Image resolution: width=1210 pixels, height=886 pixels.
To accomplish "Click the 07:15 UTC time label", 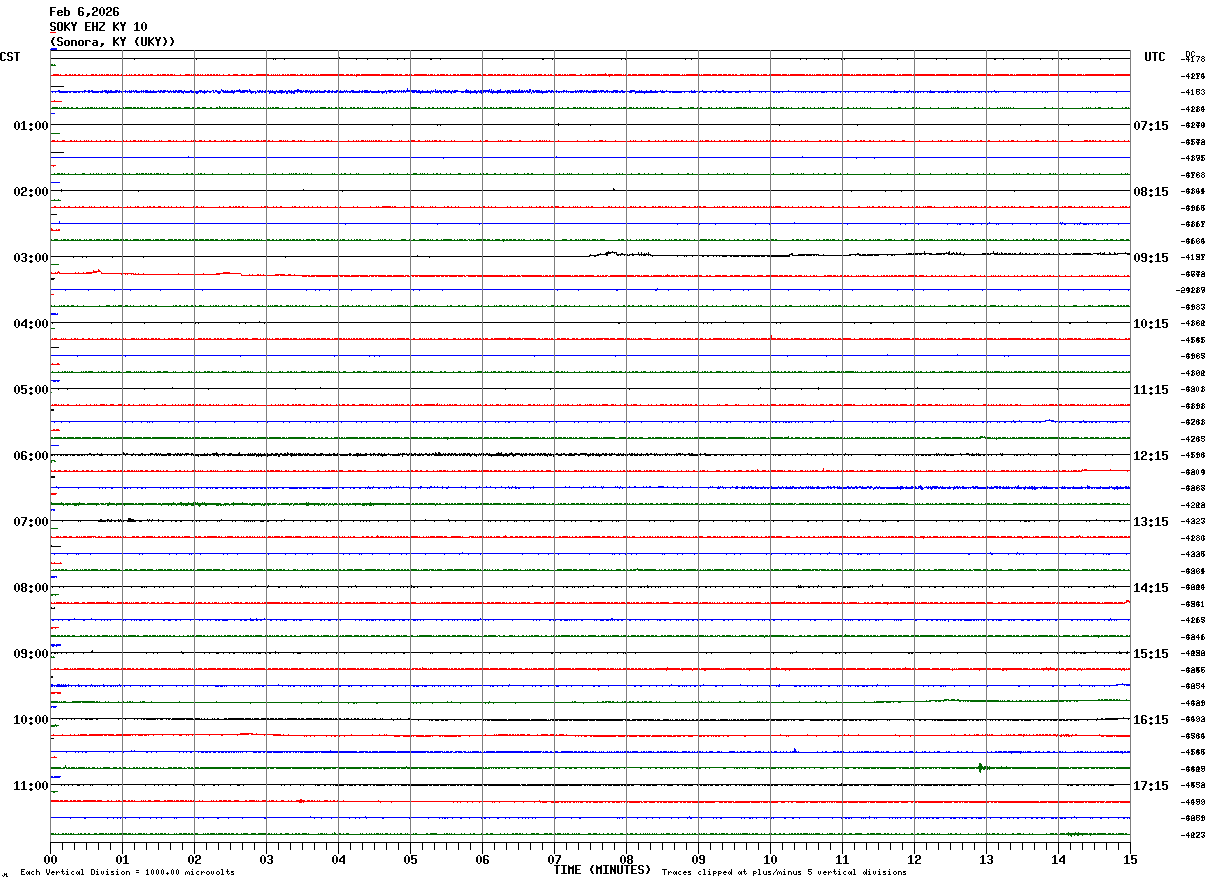I will [1150, 126].
